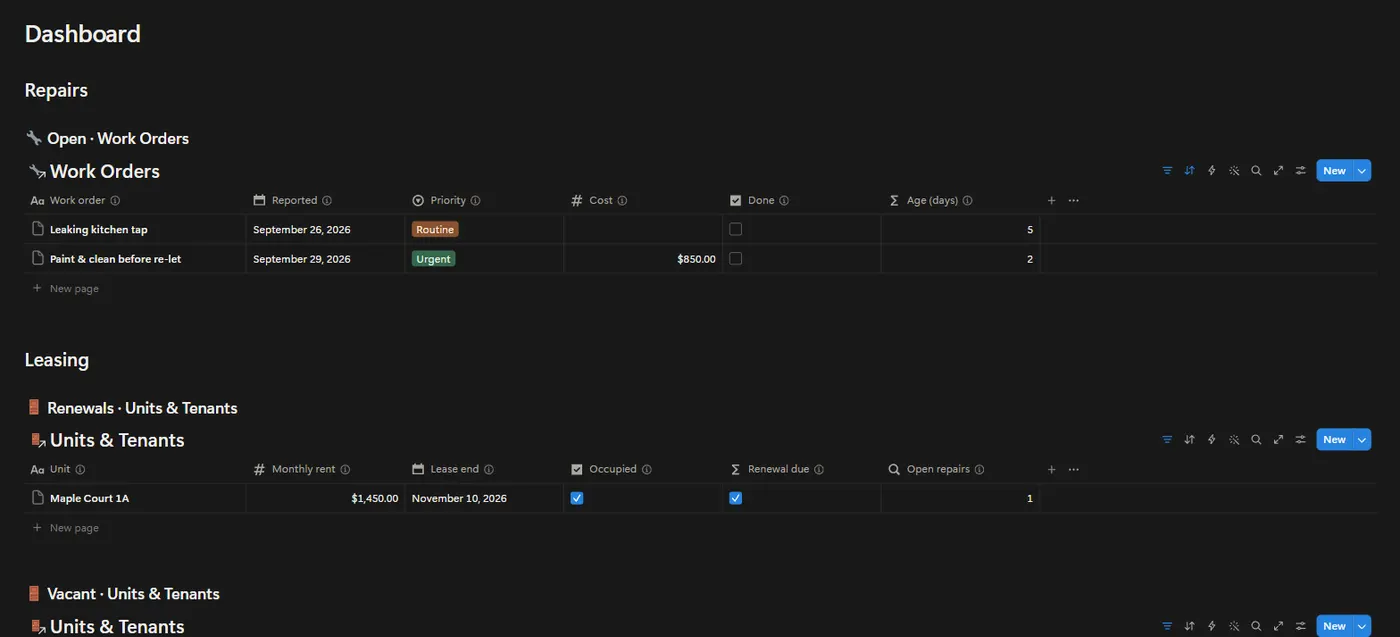
Task: Add New page under Work Orders rows
Action: tap(65, 289)
